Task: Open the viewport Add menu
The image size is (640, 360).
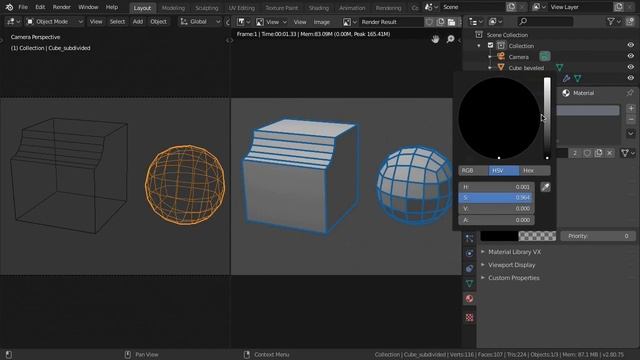Action: click(138, 22)
